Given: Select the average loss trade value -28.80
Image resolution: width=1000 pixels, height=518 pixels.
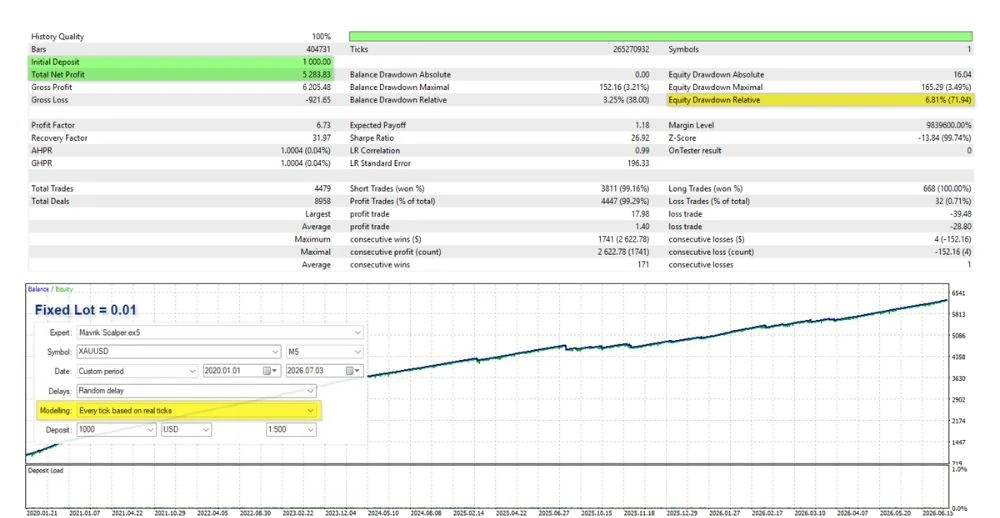Looking at the screenshot, I should point(960,227).
